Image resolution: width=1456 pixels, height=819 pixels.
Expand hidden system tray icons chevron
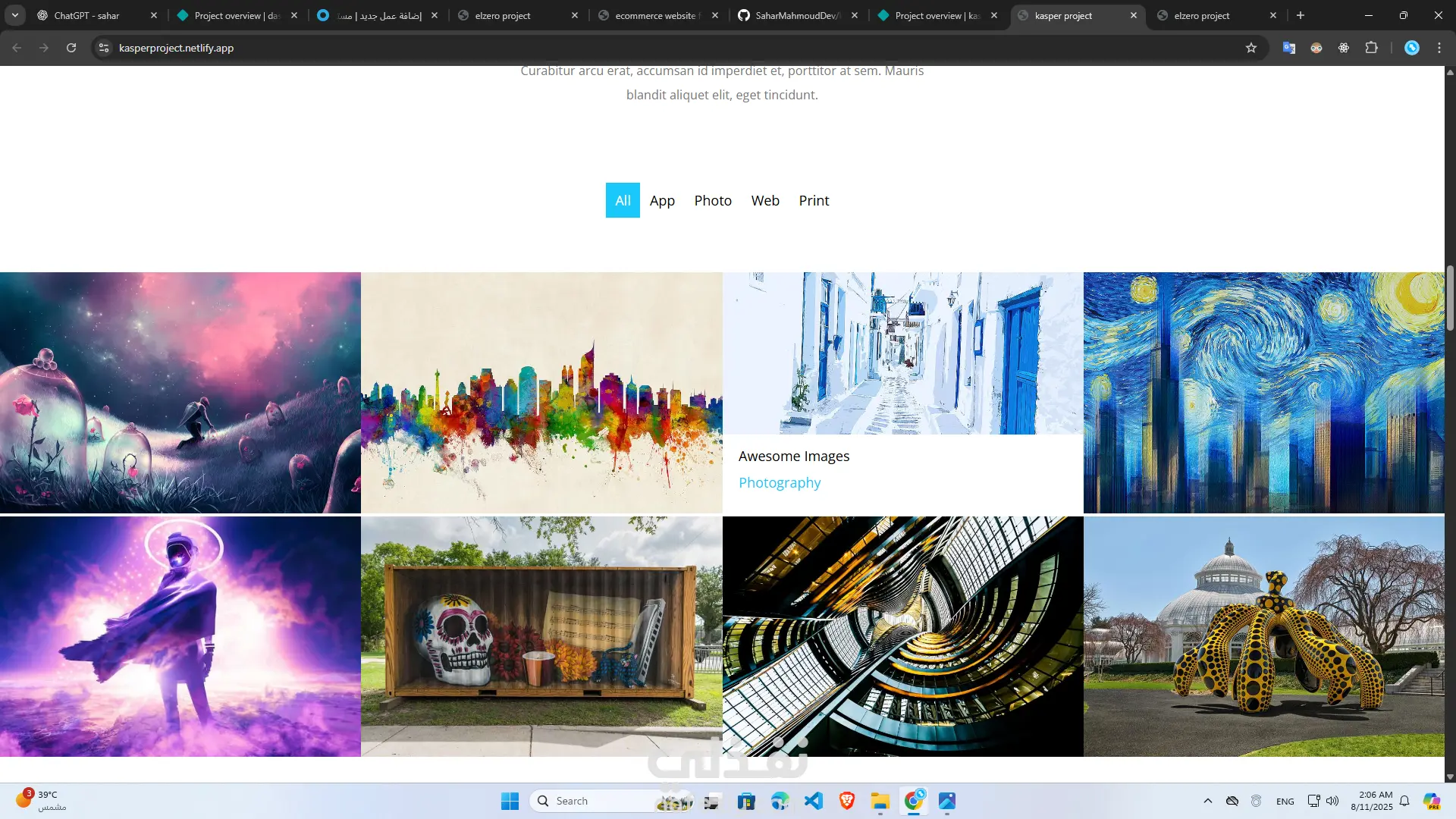(1208, 801)
